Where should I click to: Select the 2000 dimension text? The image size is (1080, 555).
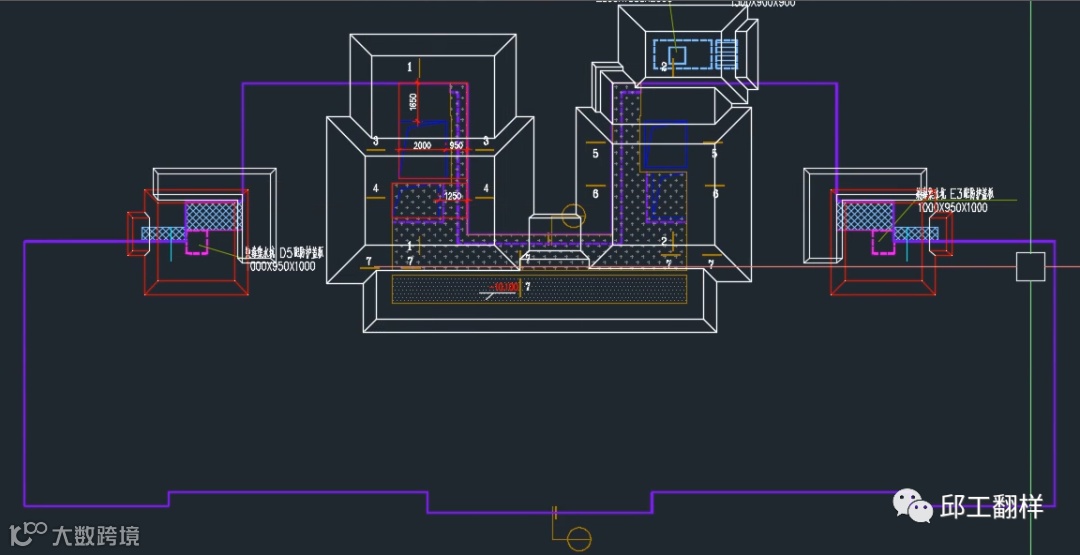422,146
